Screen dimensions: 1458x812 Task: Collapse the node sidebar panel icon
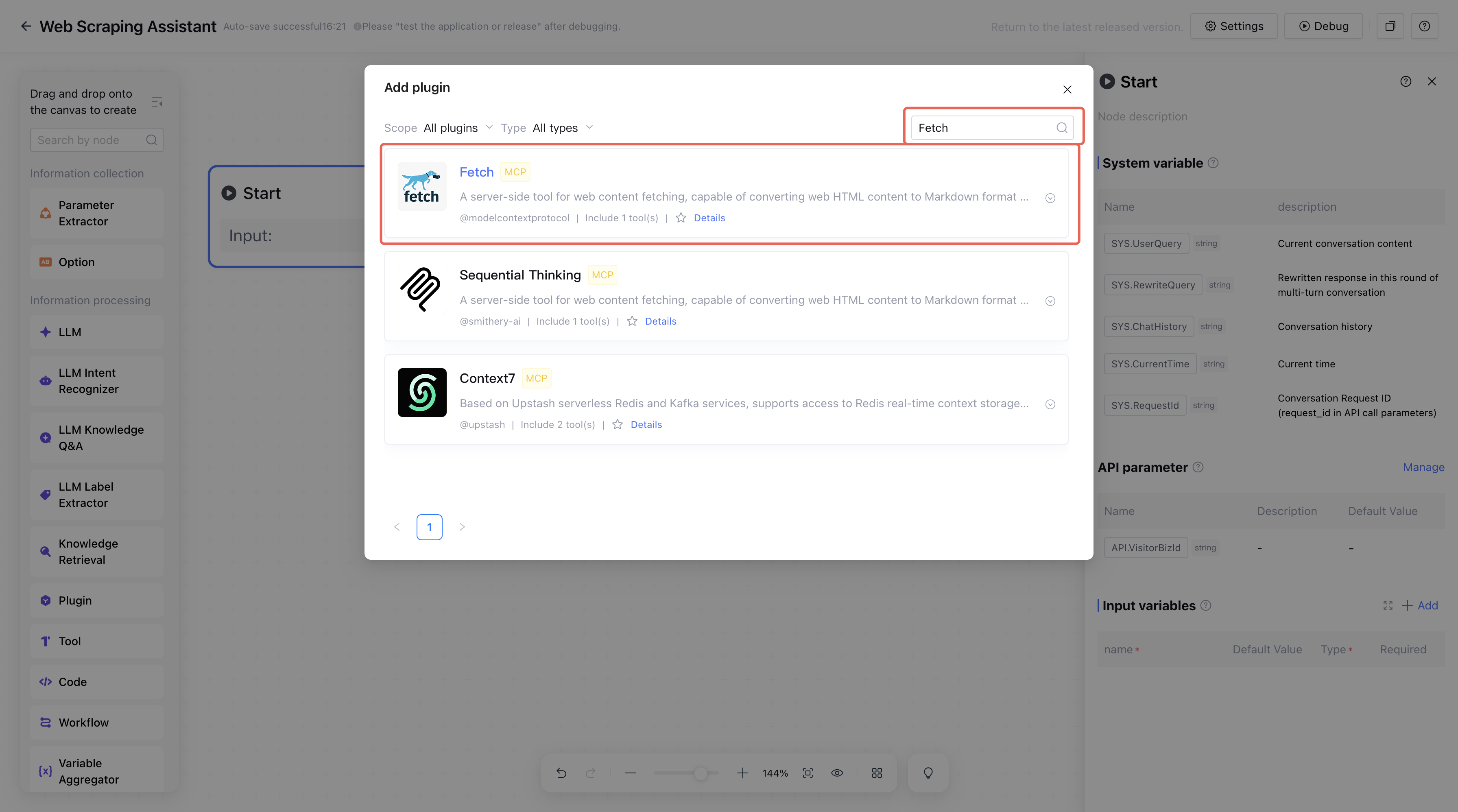[x=157, y=102]
